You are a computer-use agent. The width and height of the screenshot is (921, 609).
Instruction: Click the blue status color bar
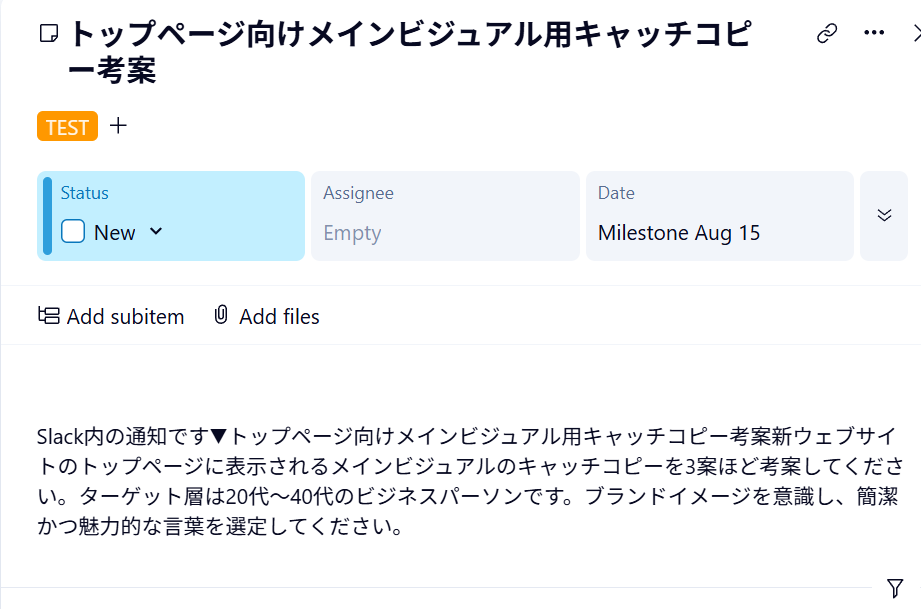(46, 216)
